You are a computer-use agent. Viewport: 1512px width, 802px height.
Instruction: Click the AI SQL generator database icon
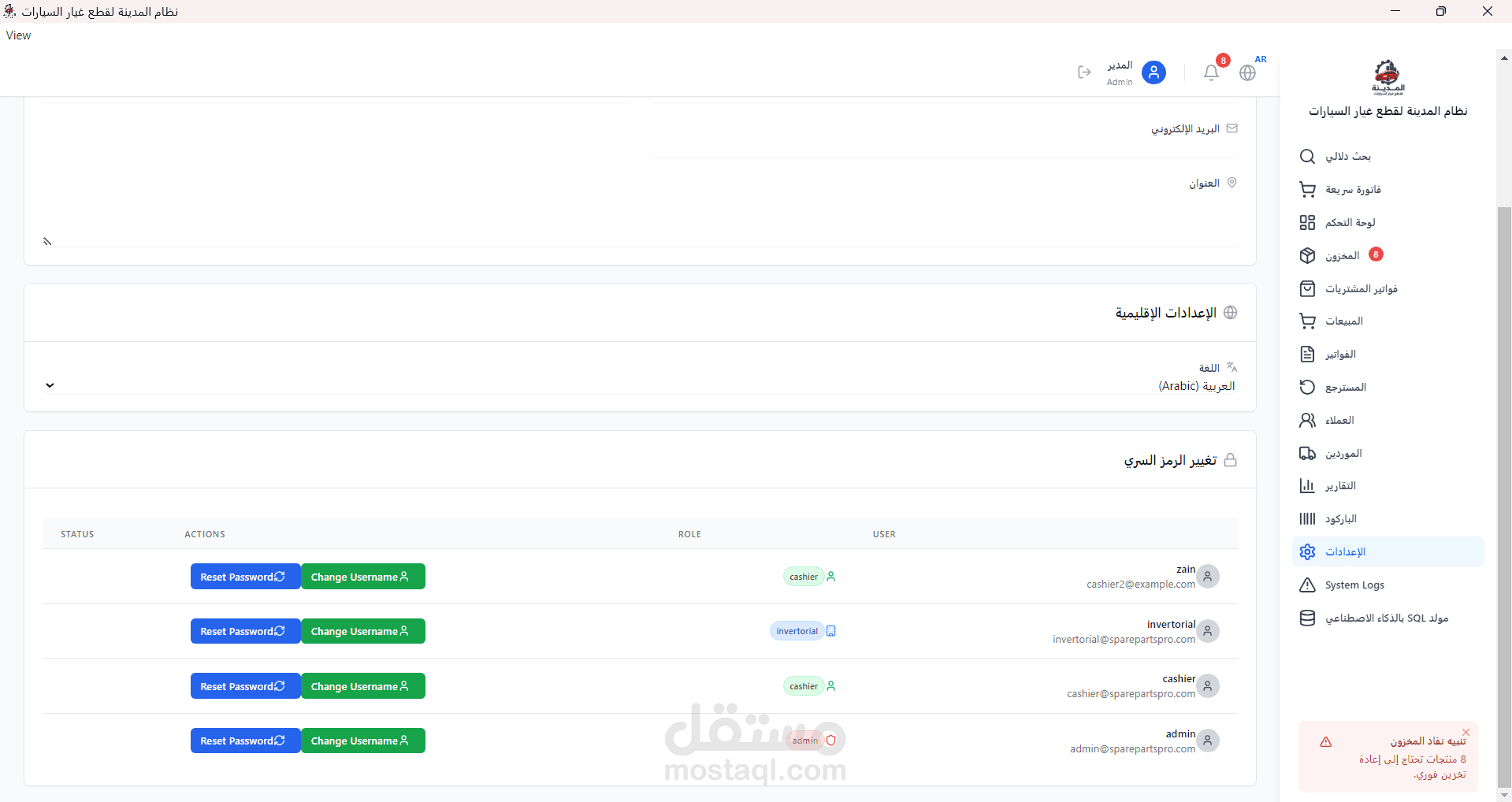(1307, 618)
